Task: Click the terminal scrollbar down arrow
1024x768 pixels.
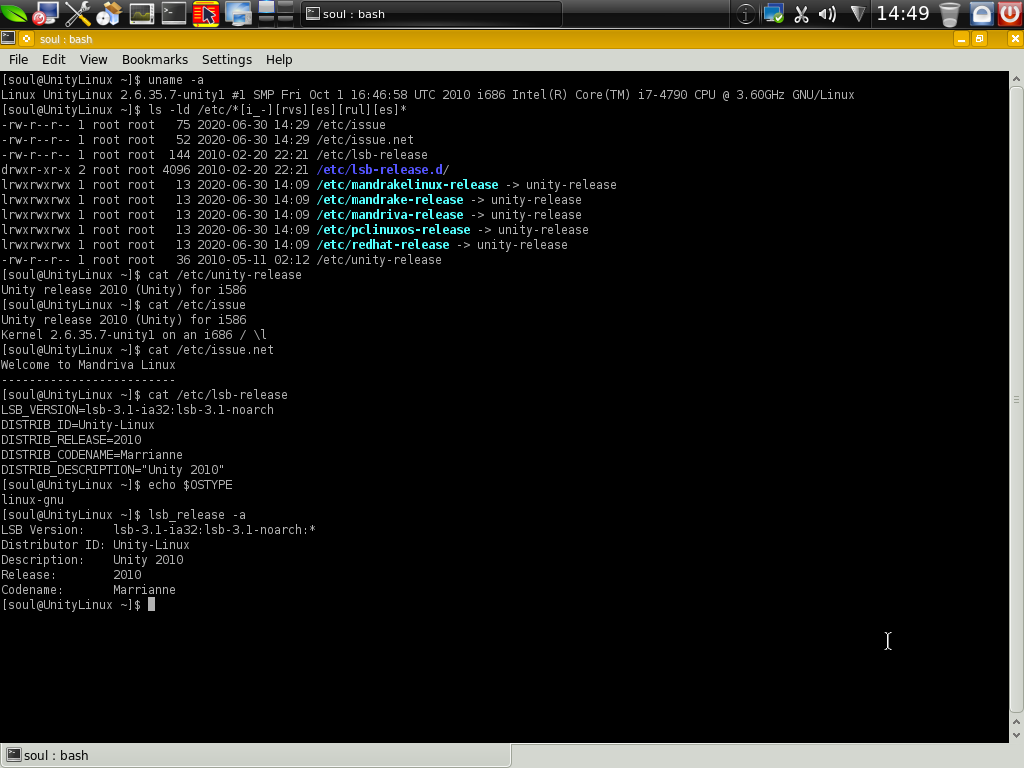Action: [1016, 735]
